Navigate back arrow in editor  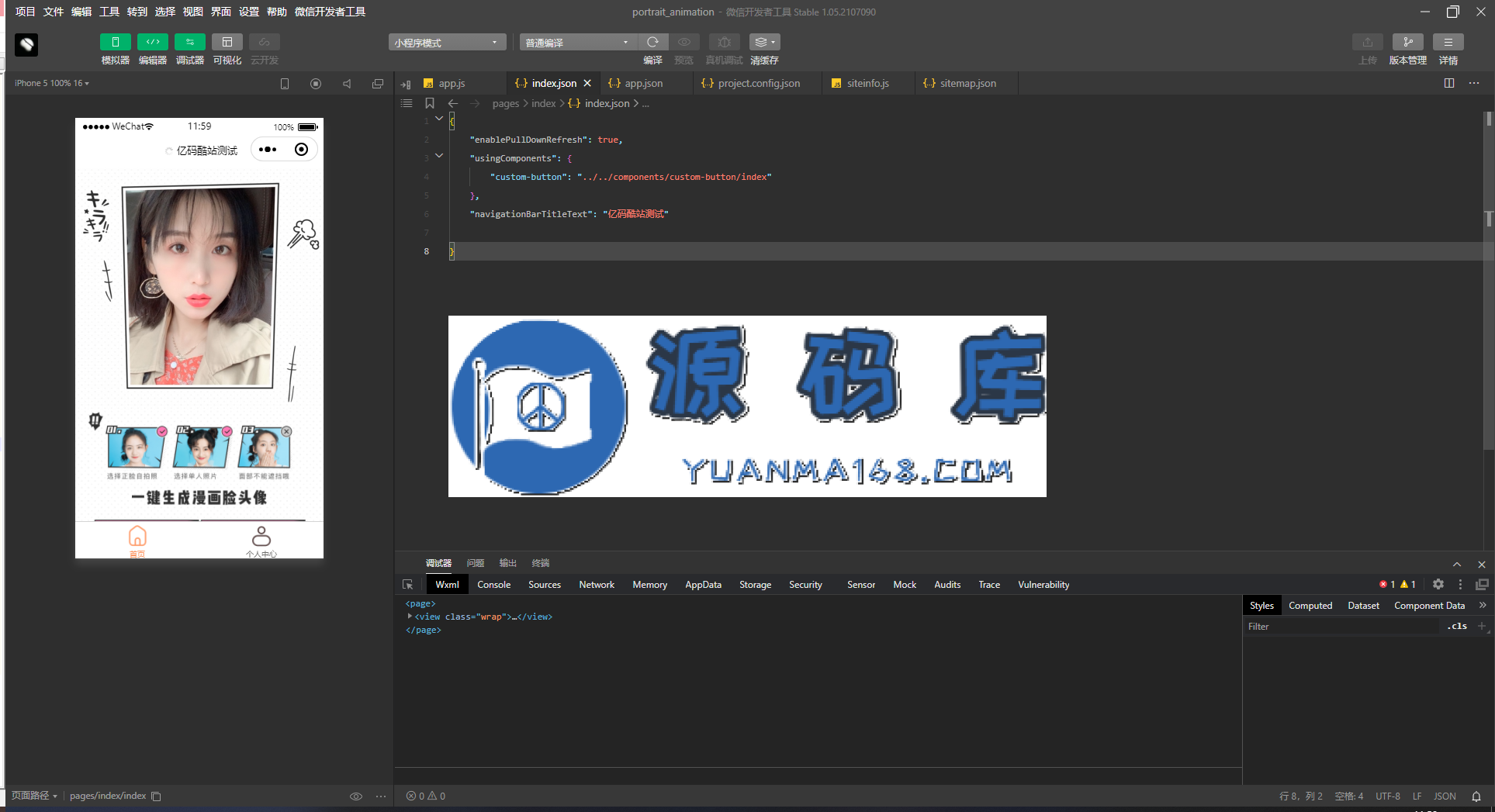[x=453, y=103]
